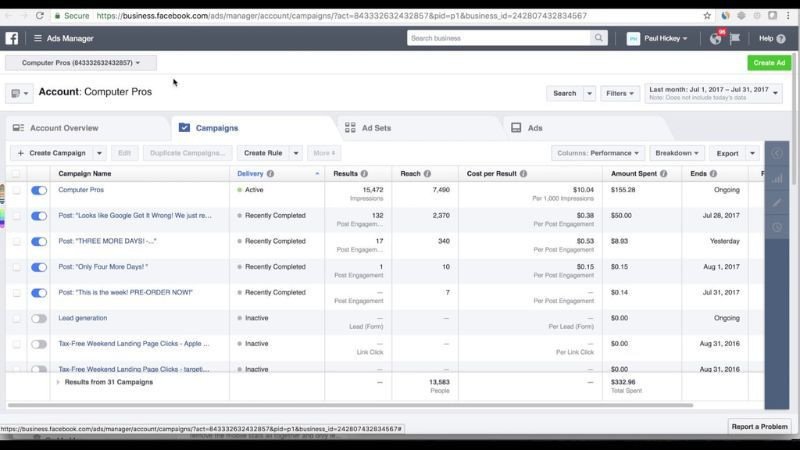Click the Search button

(x=565, y=93)
